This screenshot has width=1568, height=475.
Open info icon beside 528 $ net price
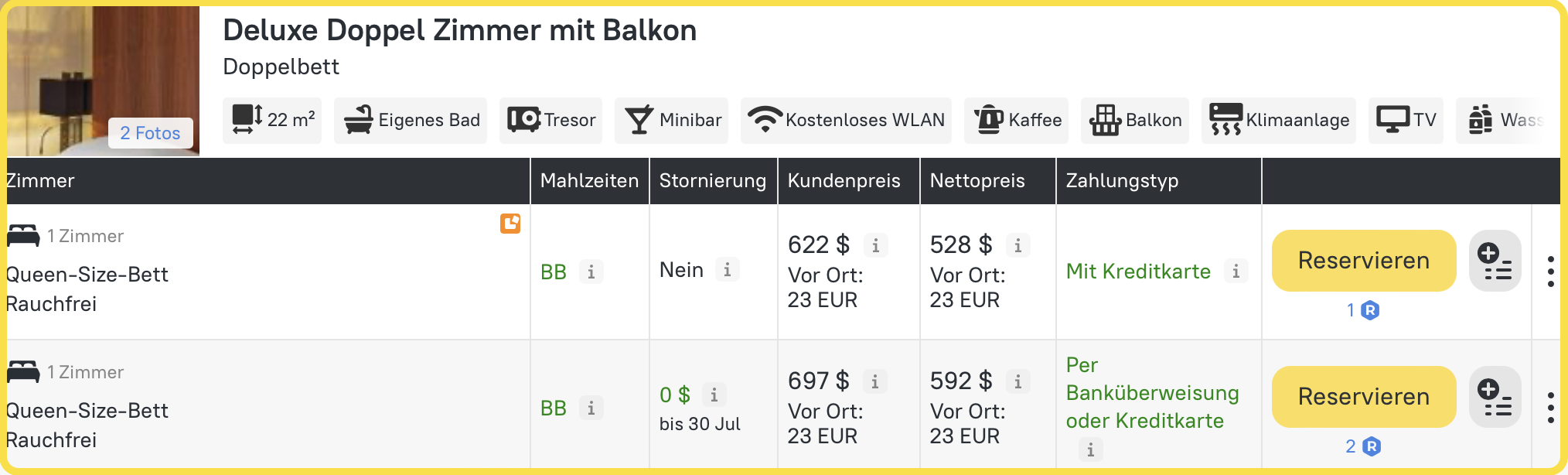coord(1017,246)
